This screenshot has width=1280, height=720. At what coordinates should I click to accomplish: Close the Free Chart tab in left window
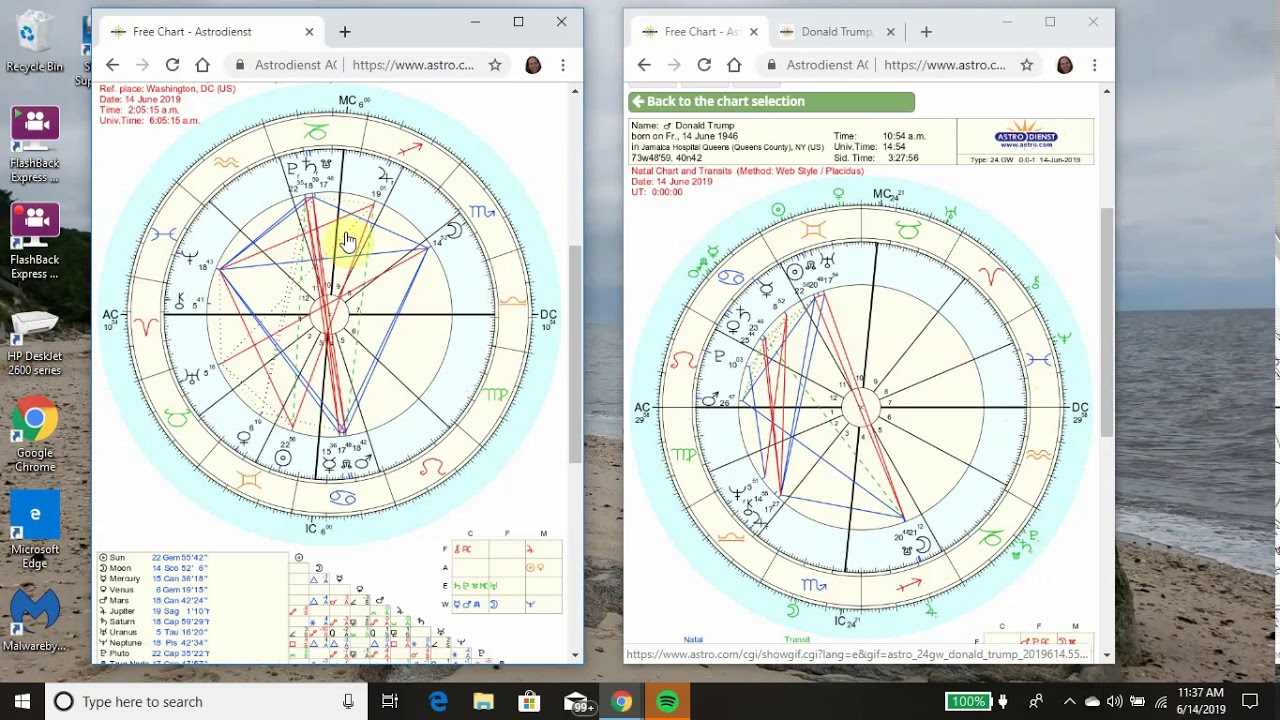(x=309, y=32)
